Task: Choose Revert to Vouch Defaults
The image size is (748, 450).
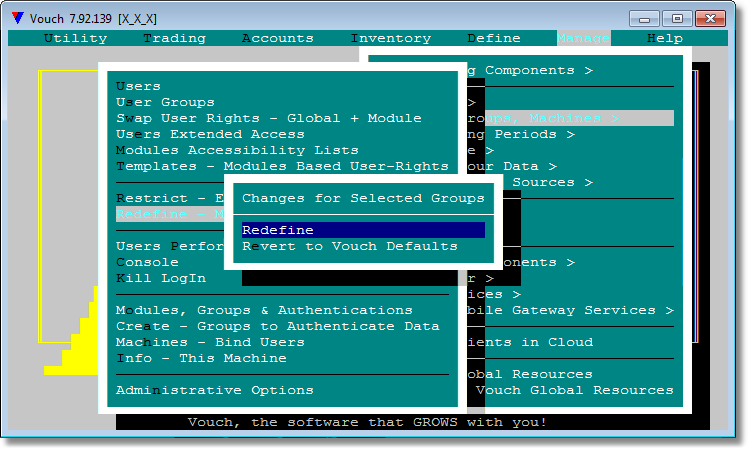Action: point(350,246)
